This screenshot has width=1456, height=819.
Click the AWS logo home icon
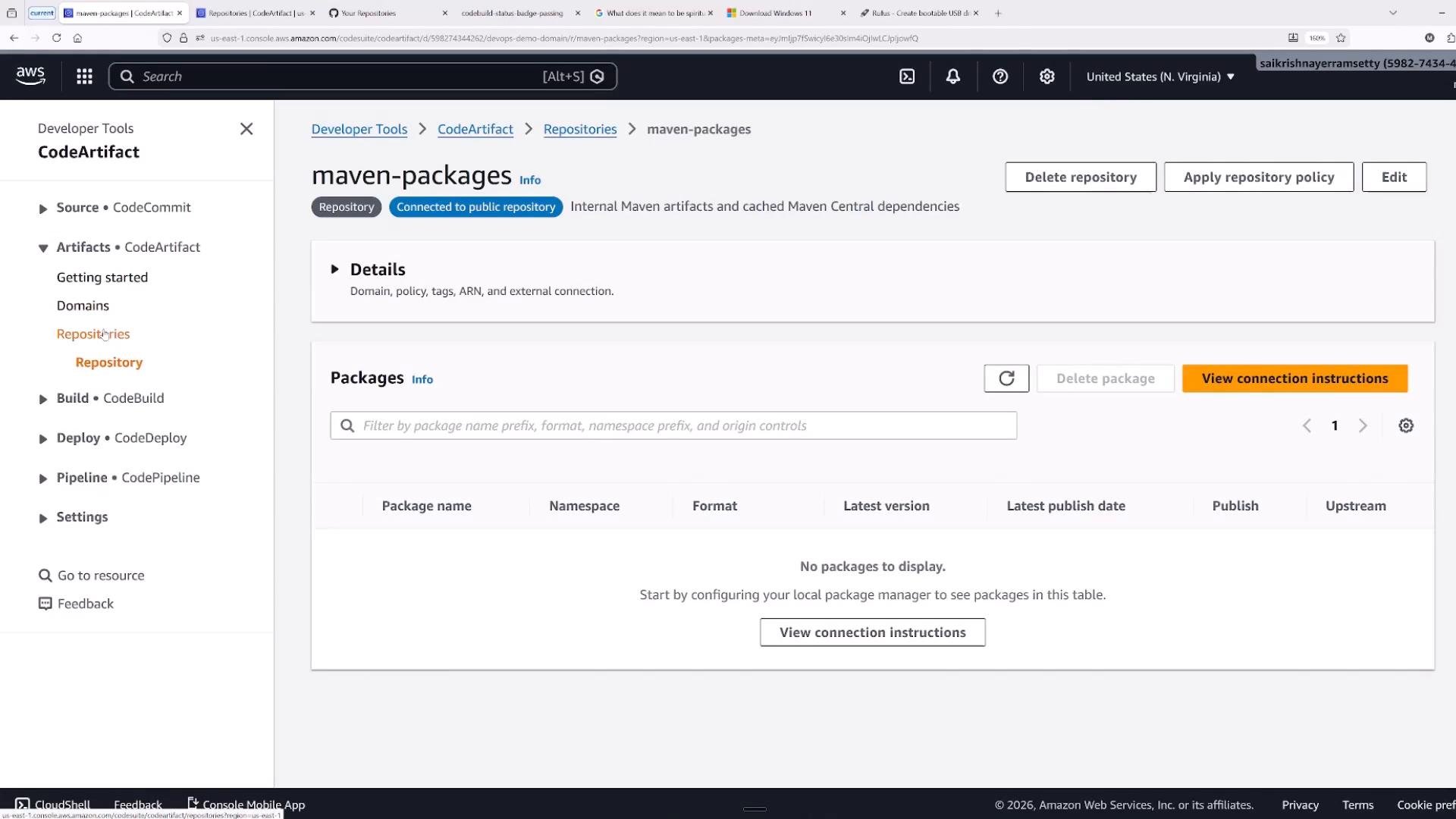point(30,76)
